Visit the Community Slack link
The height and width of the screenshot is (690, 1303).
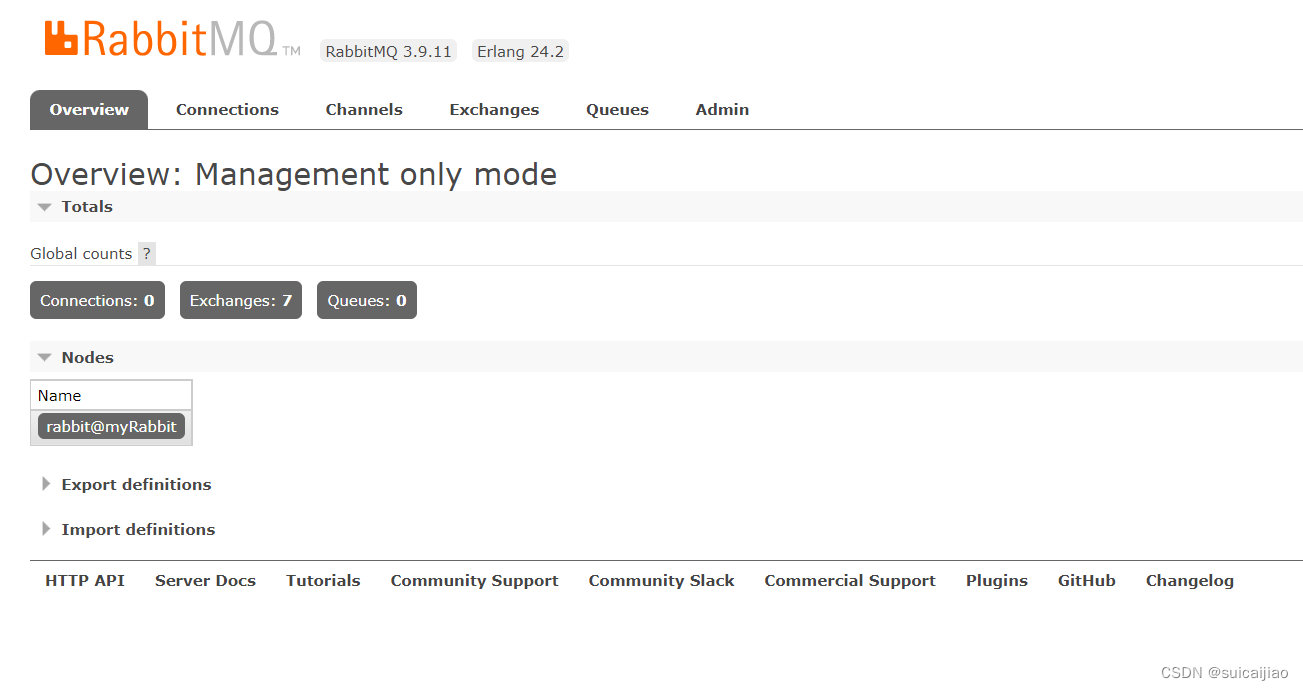(661, 580)
